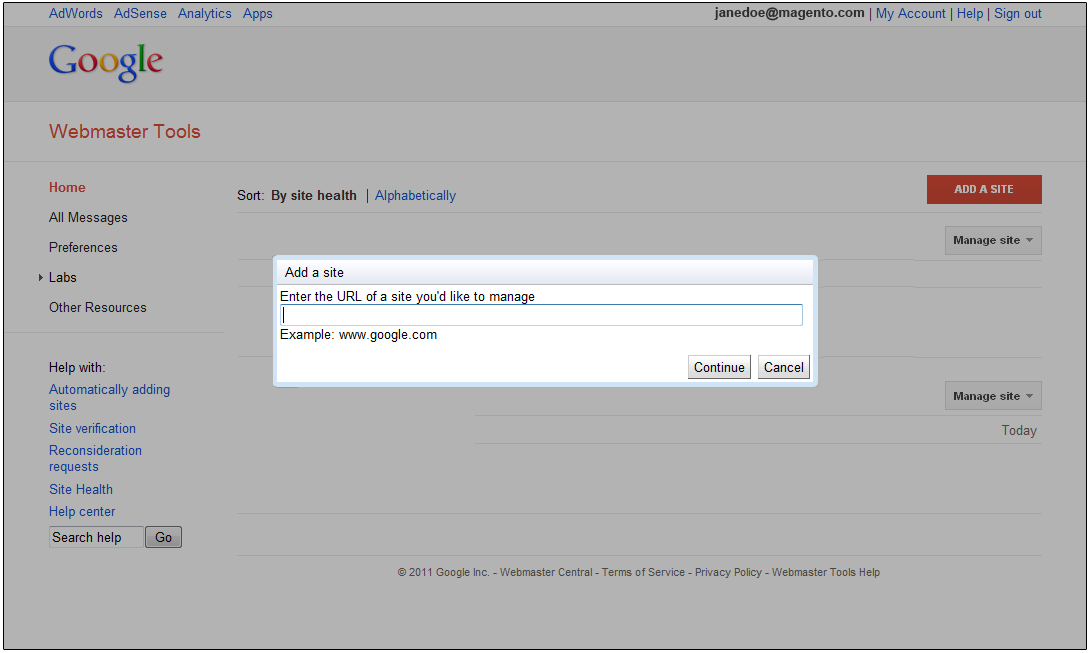Open Site verification help link
The width and height of the screenshot is (1090, 653).
pyautogui.click(x=92, y=428)
